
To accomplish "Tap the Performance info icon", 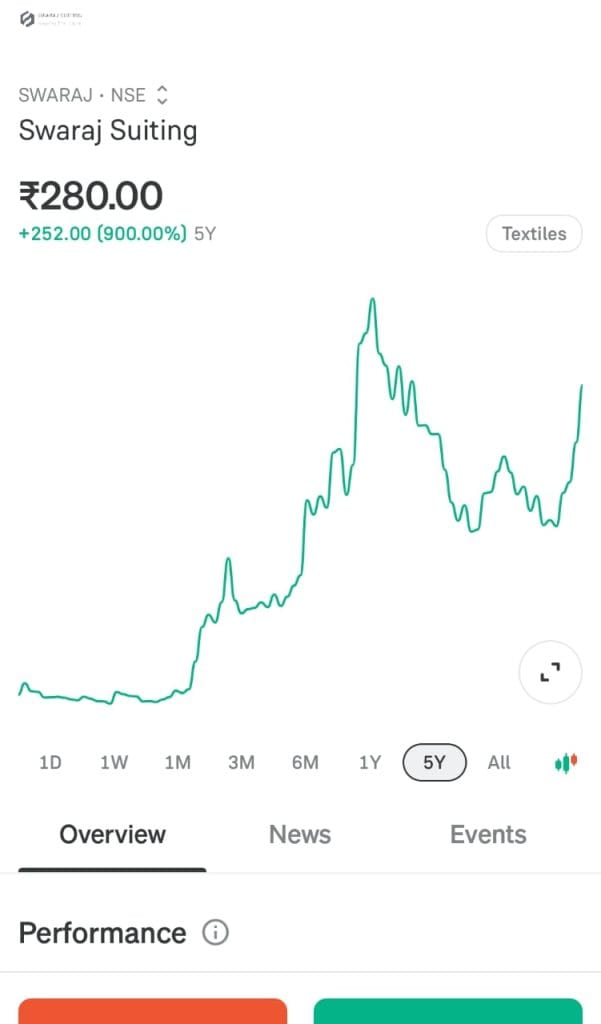I will pos(215,933).
